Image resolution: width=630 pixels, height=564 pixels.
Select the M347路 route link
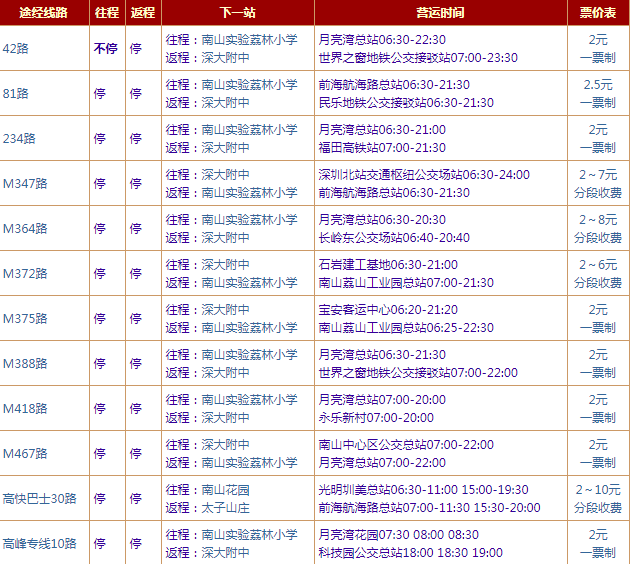[x=25, y=183]
